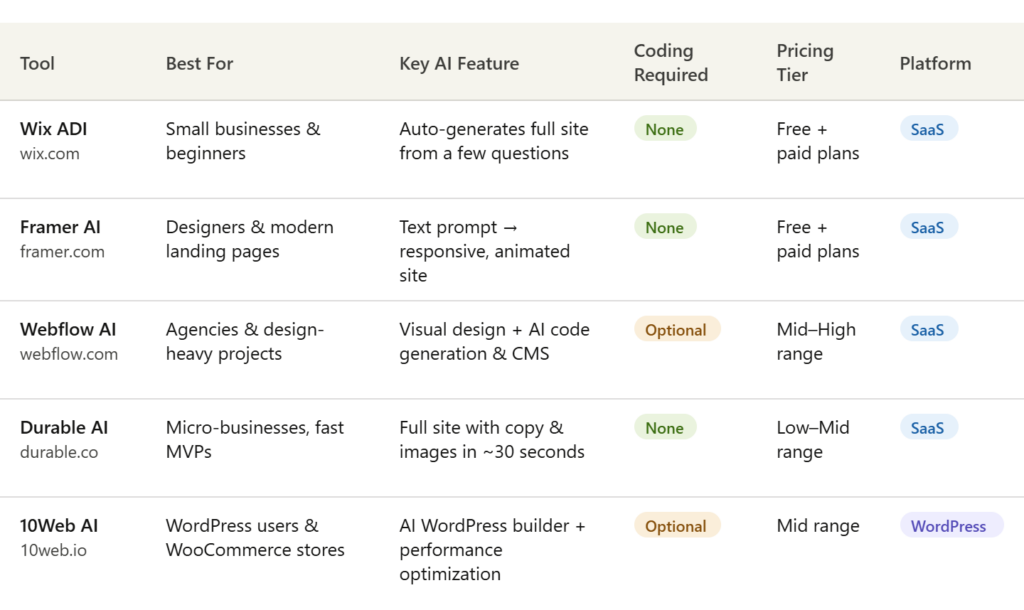Select the Coding Required column header
This screenshot has height=610, width=1024.
(x=670, y=63)
